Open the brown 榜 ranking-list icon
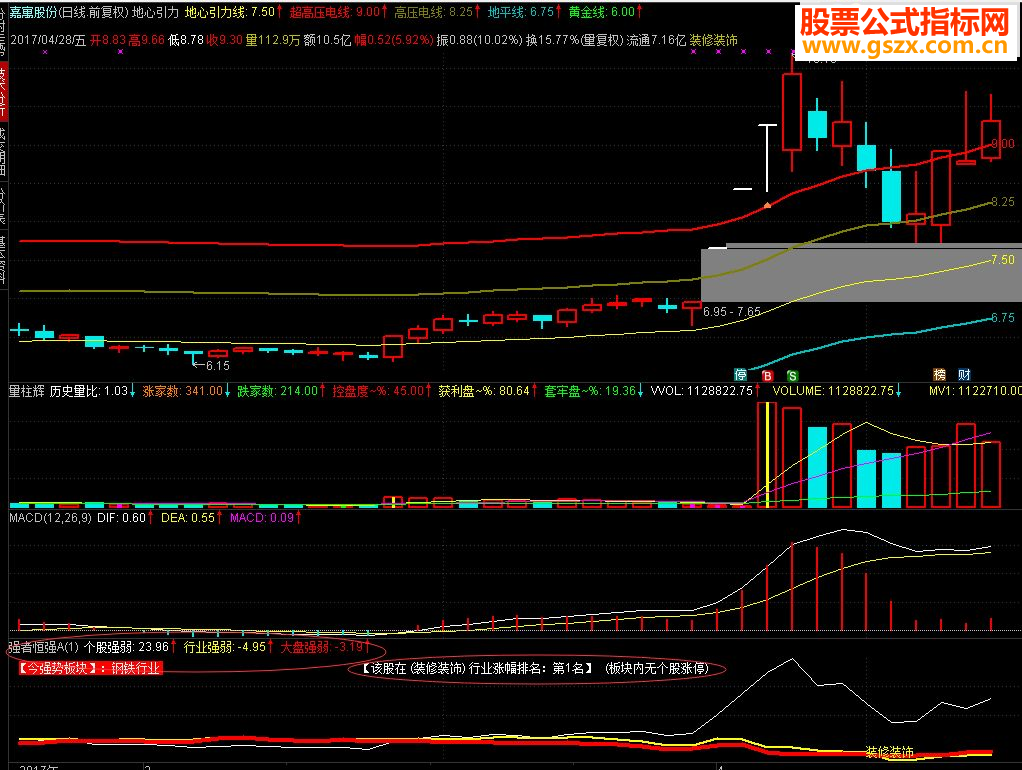 (x=939, y=375)
